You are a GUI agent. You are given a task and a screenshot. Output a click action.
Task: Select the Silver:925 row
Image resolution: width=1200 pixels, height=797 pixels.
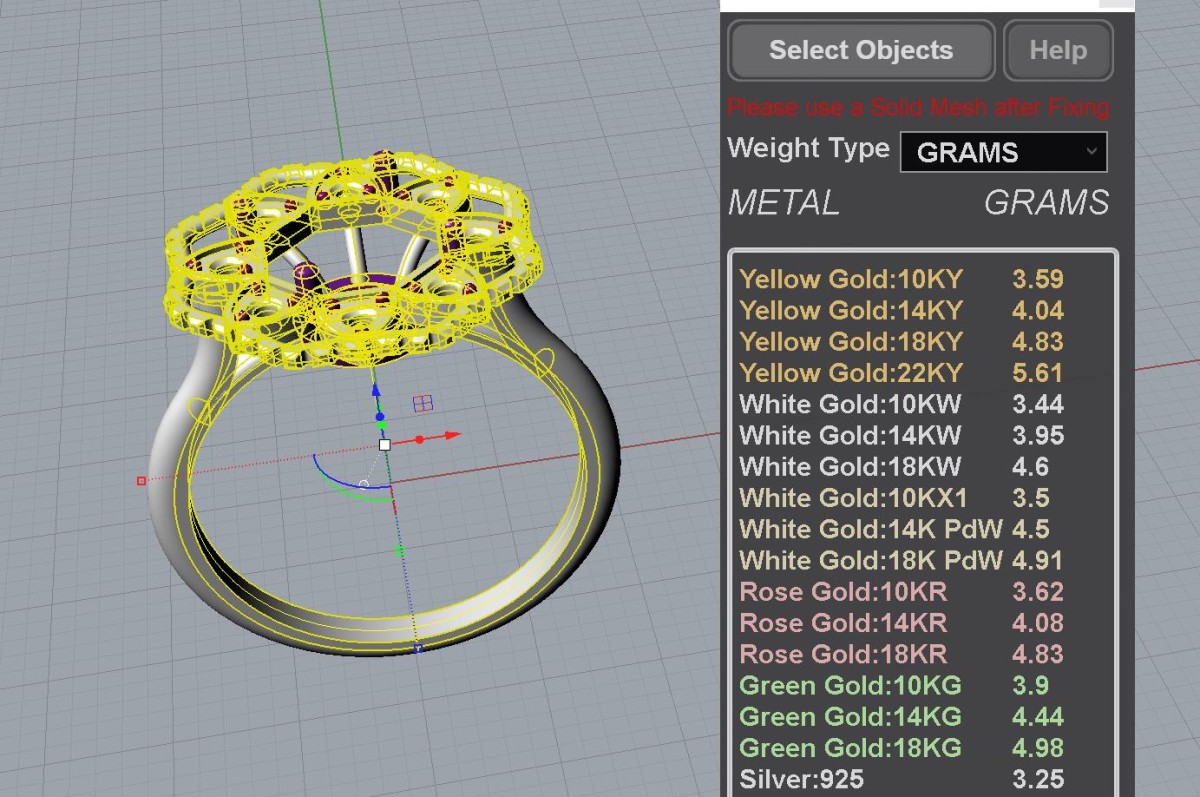pos(902,779)
